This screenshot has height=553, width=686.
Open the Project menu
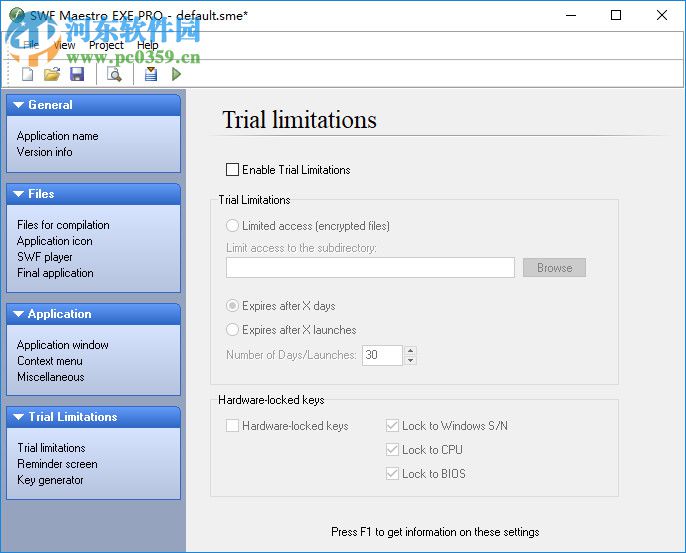tap(106, 45)
